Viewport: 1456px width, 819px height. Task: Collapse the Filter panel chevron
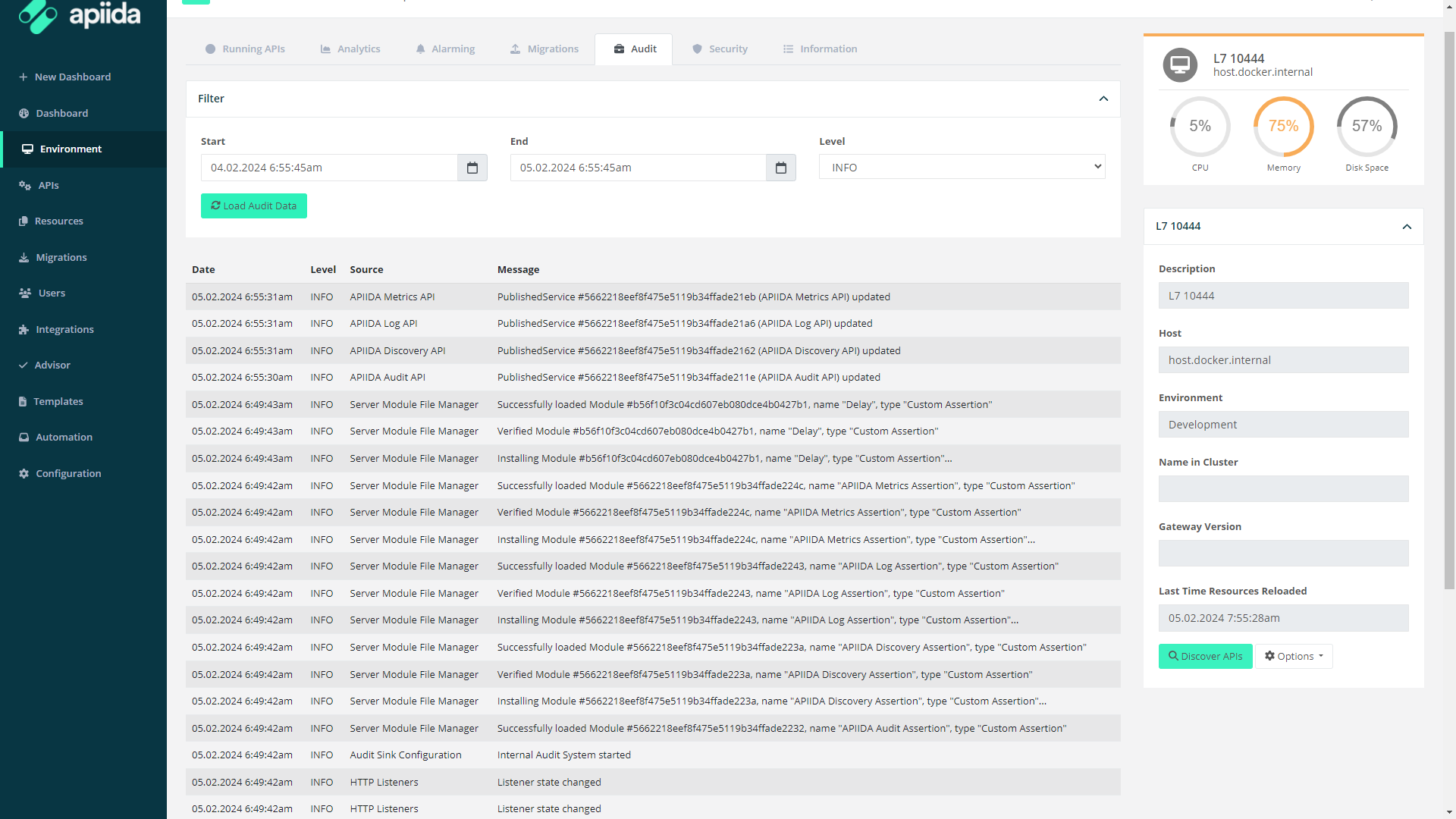click(x=1103, y=99)
